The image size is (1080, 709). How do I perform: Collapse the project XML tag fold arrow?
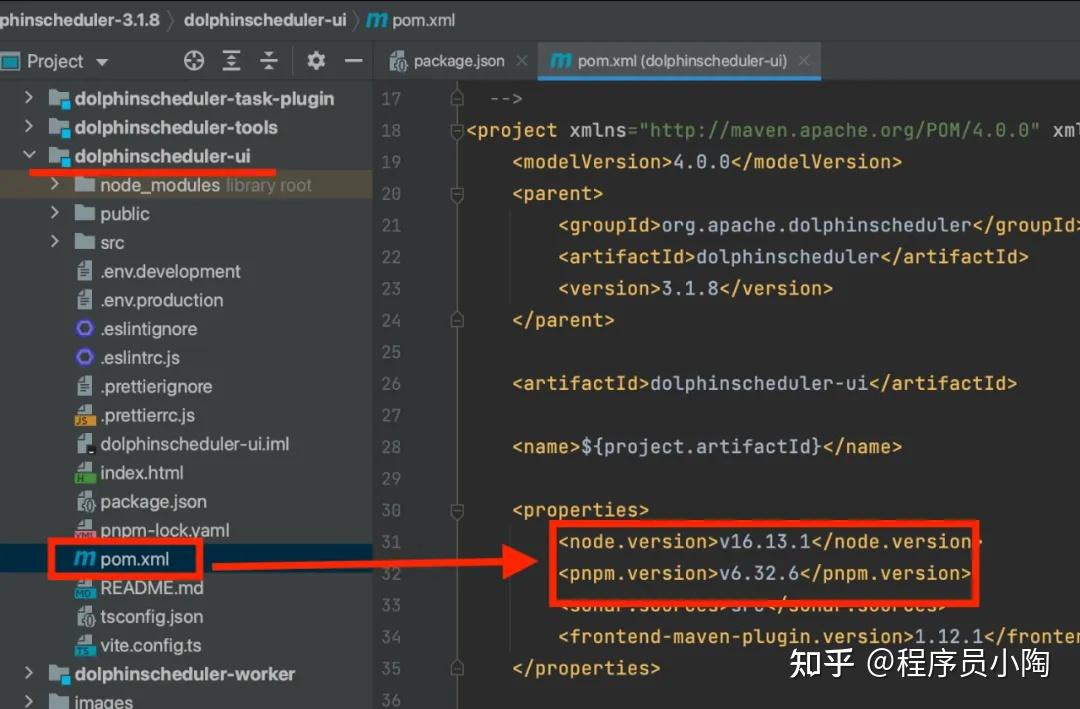457,129
